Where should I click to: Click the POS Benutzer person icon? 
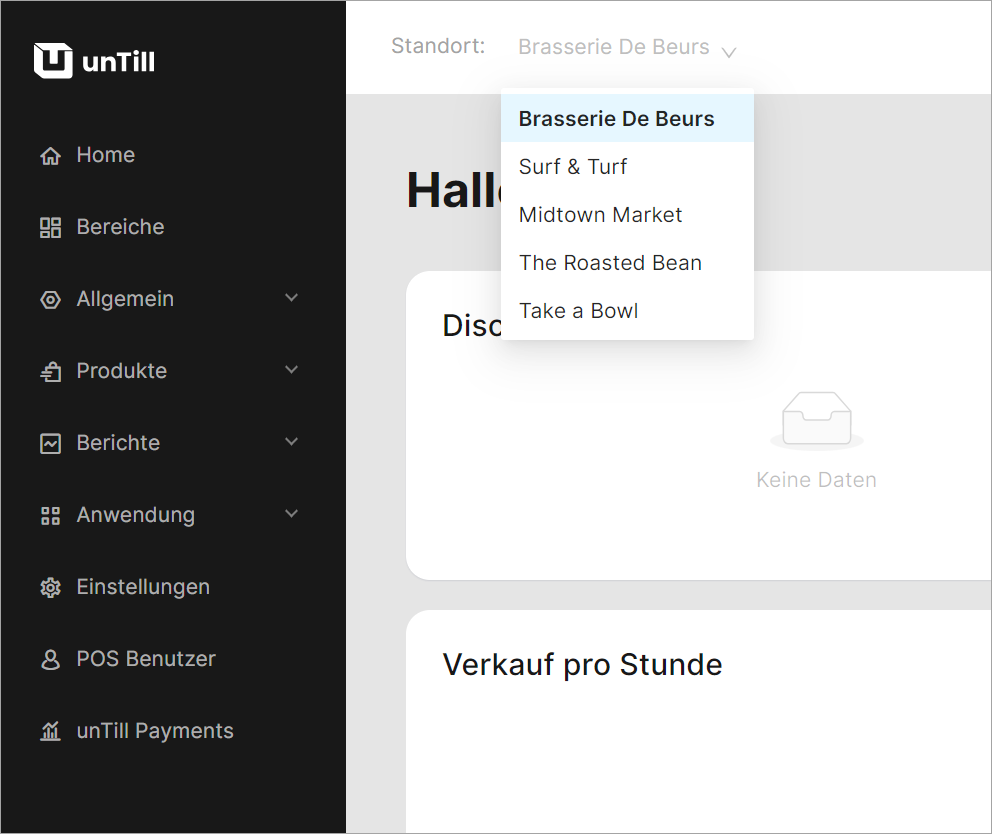point(50,660)
